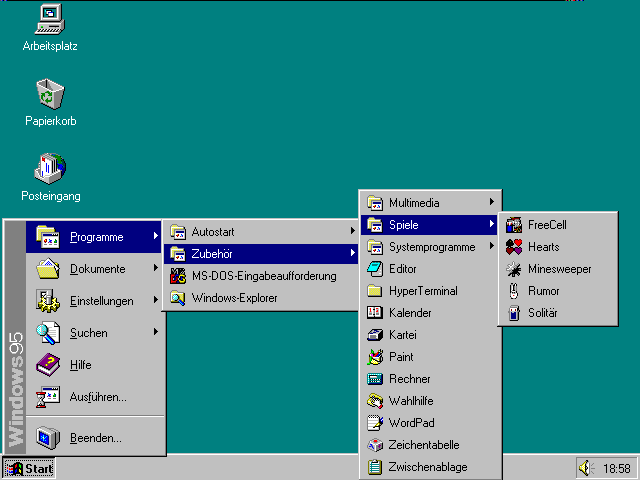Click the Programme submenu arrow

click(x=156, y=236)
